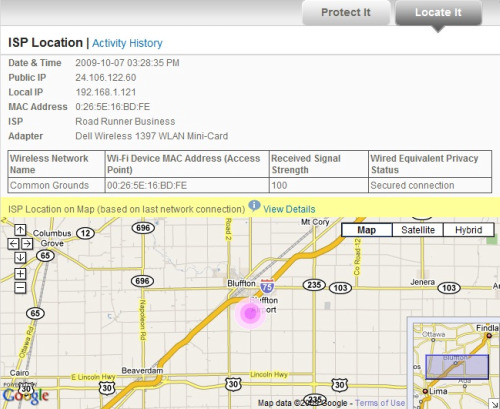Click the route 12 shield near Columbus Grove
The width and height of the screenshot is (500, 409).
85,233
